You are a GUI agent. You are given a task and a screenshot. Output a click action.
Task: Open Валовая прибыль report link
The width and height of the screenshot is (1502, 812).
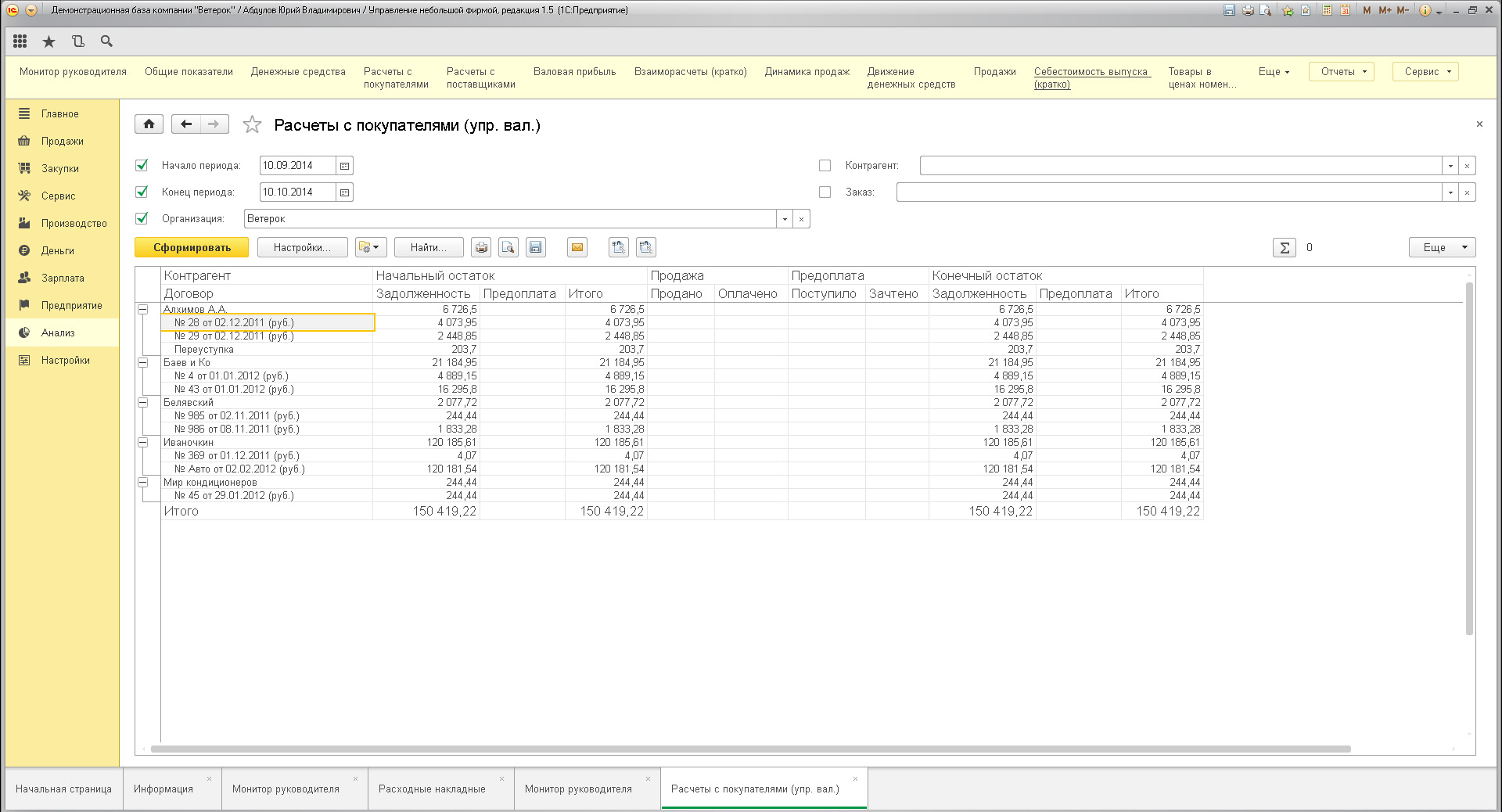[574, 71]
